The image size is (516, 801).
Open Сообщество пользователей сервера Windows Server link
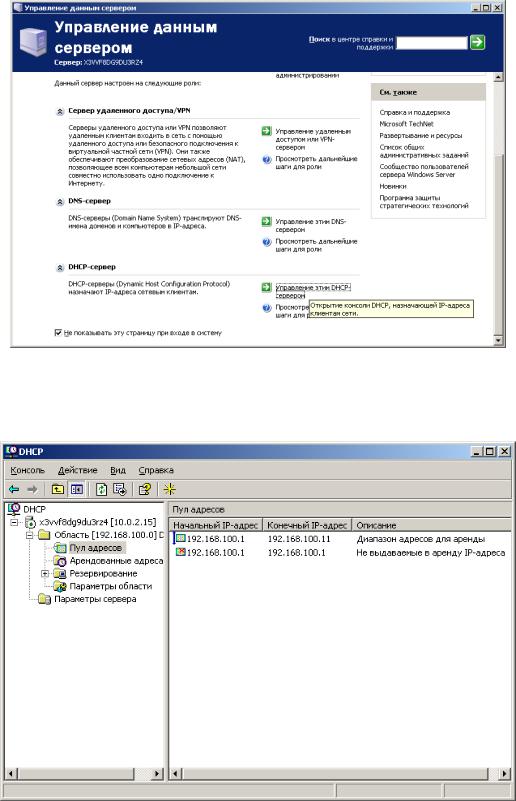point(424,170)
